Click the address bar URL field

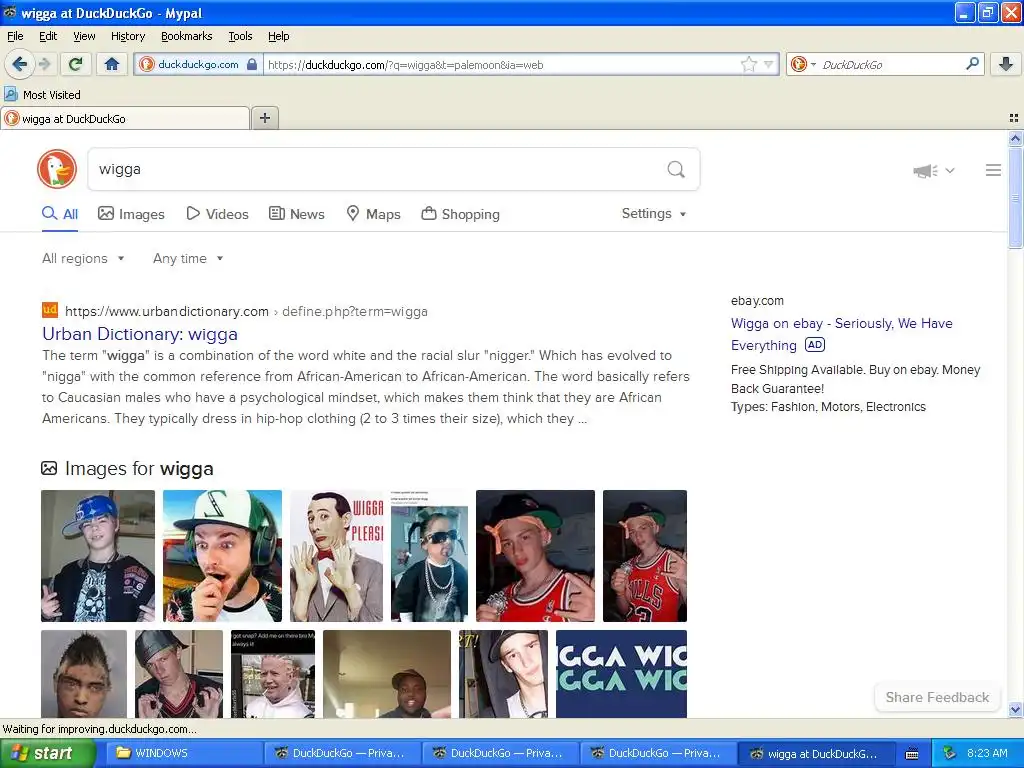coord(500,65)
